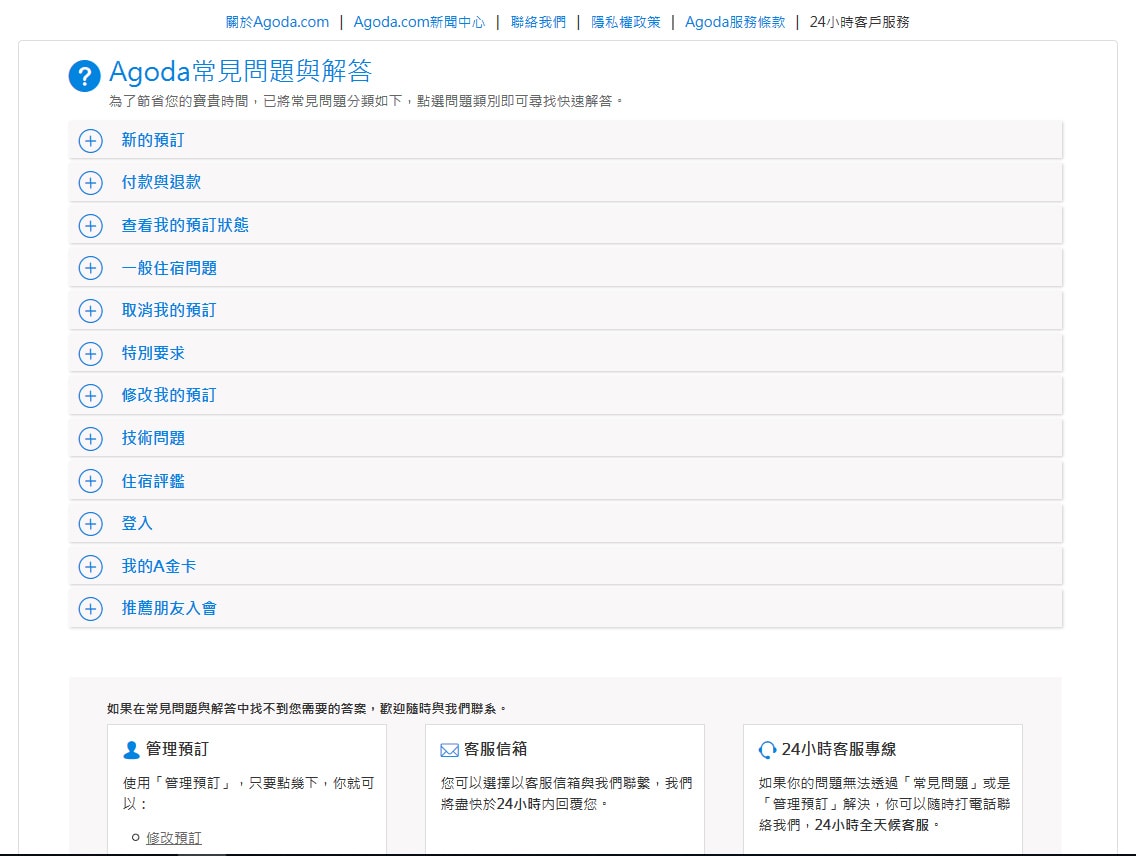Image resolution: width=1136 pixels, height=856 pixels.
Task: Expand the 推薦朋友入會 plus icon
Action: click(x=91, y=609)
